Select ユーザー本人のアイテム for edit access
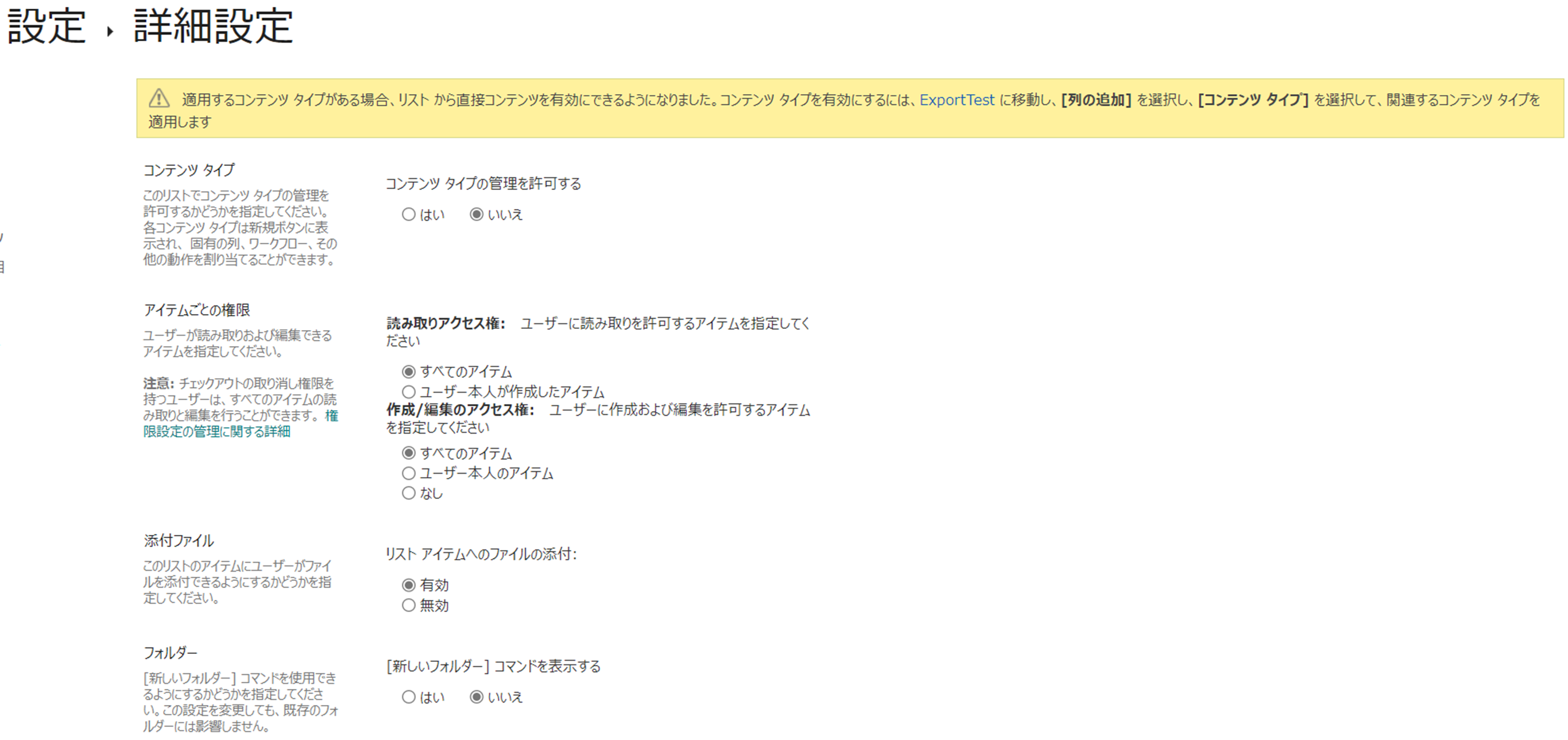The image size is (1568, 740). (x=408, y=473)
